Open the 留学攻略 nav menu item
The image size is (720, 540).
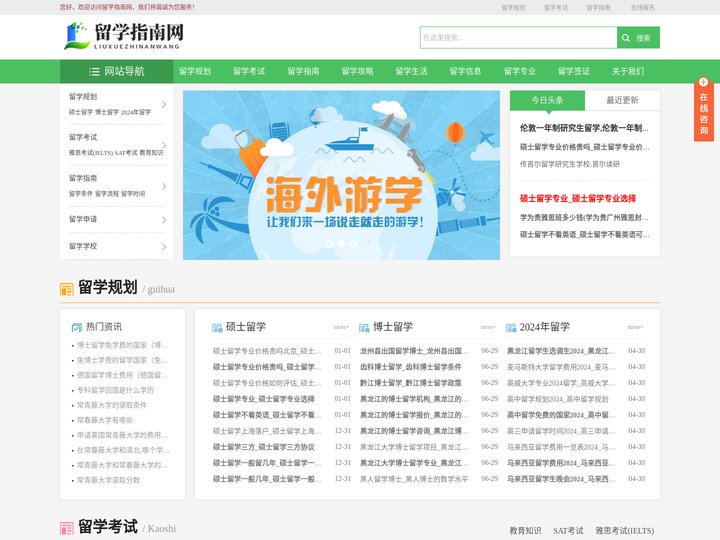[x=358, y=71]
